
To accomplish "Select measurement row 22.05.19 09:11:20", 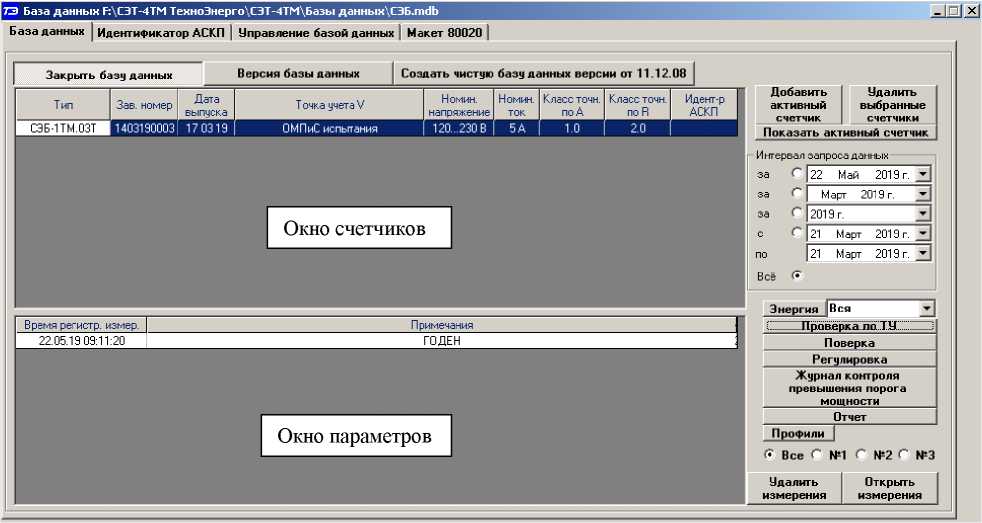I will coord(81,340).
